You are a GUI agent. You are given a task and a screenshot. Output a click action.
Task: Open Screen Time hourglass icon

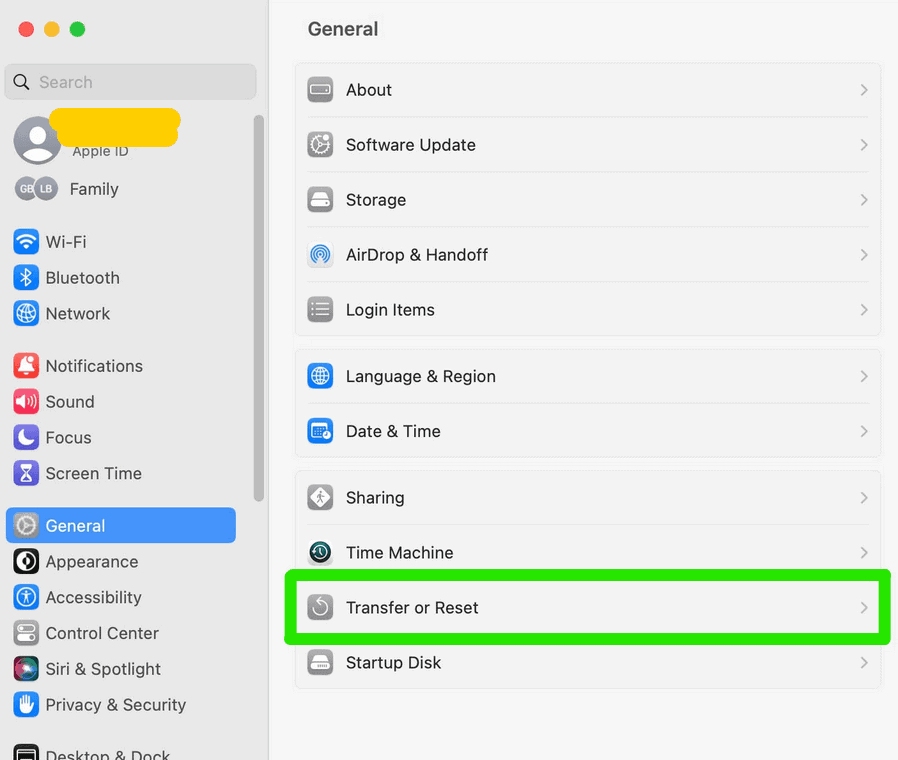click(x=24, y=474)
